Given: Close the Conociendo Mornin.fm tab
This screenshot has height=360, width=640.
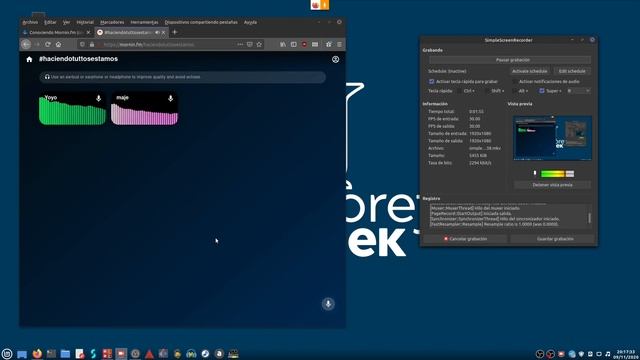Looking at the screenshot, I should [x=89, y=32].
